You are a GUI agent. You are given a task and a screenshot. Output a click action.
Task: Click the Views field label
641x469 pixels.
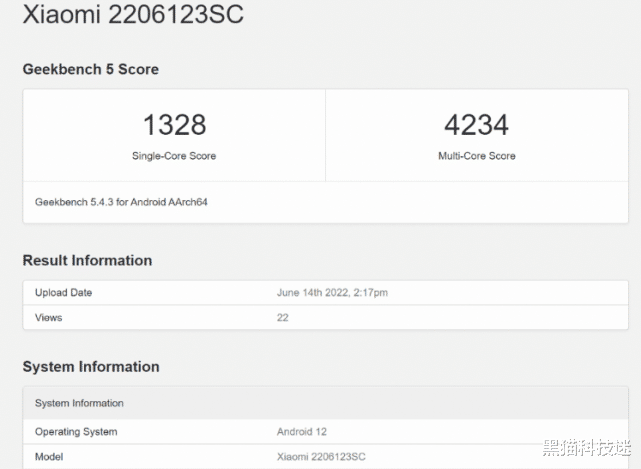point(48,318)
